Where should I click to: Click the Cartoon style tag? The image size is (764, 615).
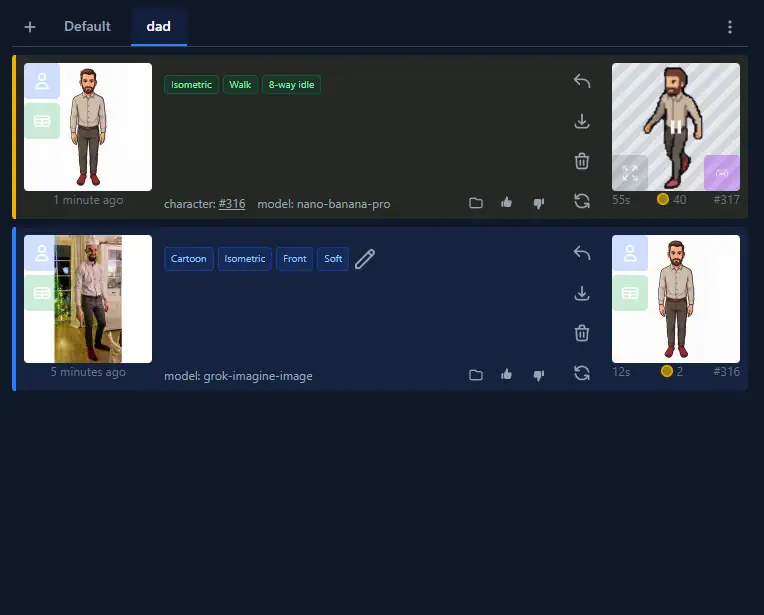tap(188, 259)
